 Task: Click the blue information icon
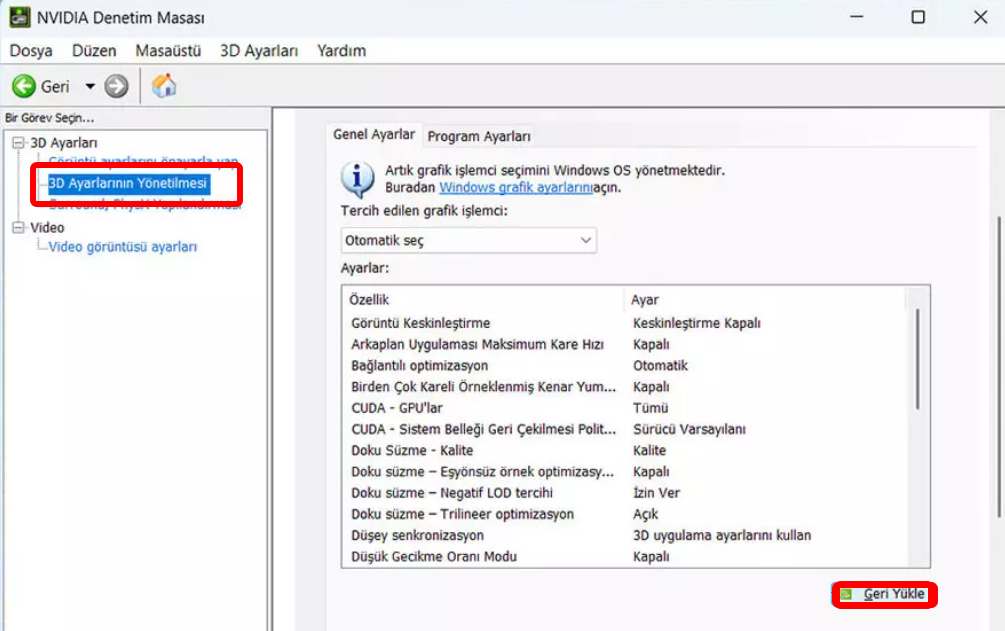point(357,178)
